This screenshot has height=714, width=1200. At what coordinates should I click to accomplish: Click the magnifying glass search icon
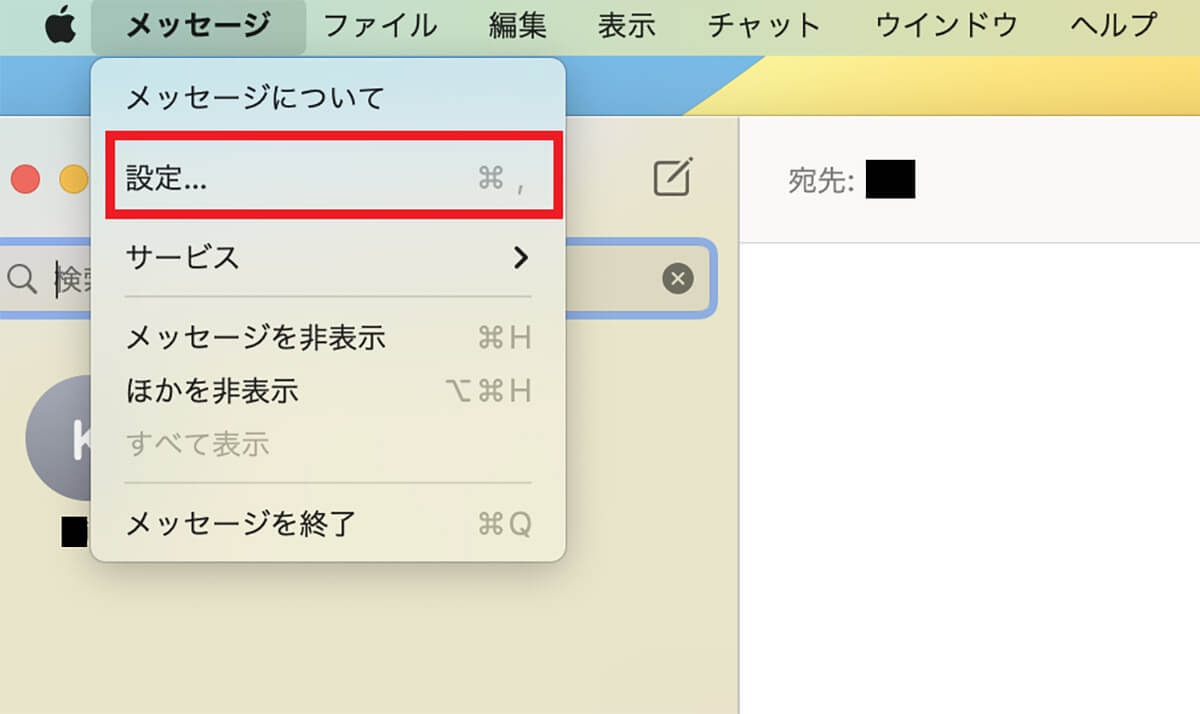pos(21,278)
